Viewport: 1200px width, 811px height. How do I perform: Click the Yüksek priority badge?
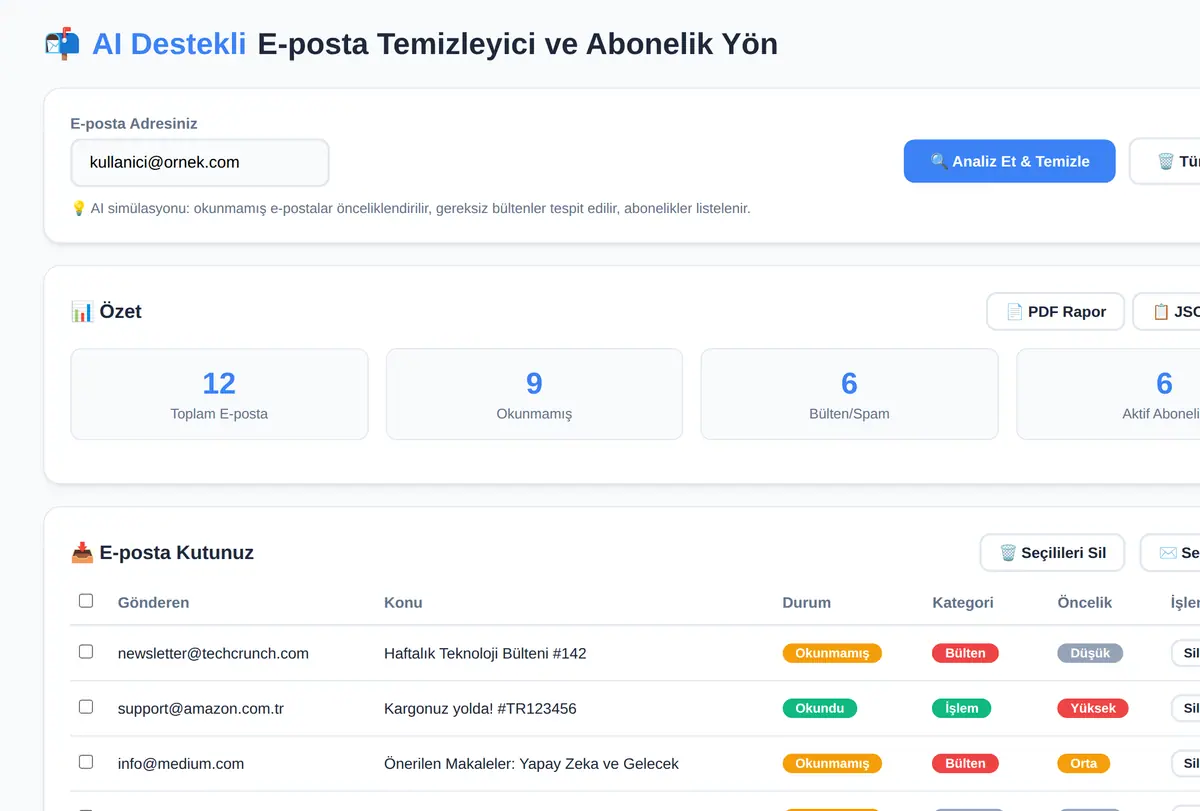(1093, 708)
